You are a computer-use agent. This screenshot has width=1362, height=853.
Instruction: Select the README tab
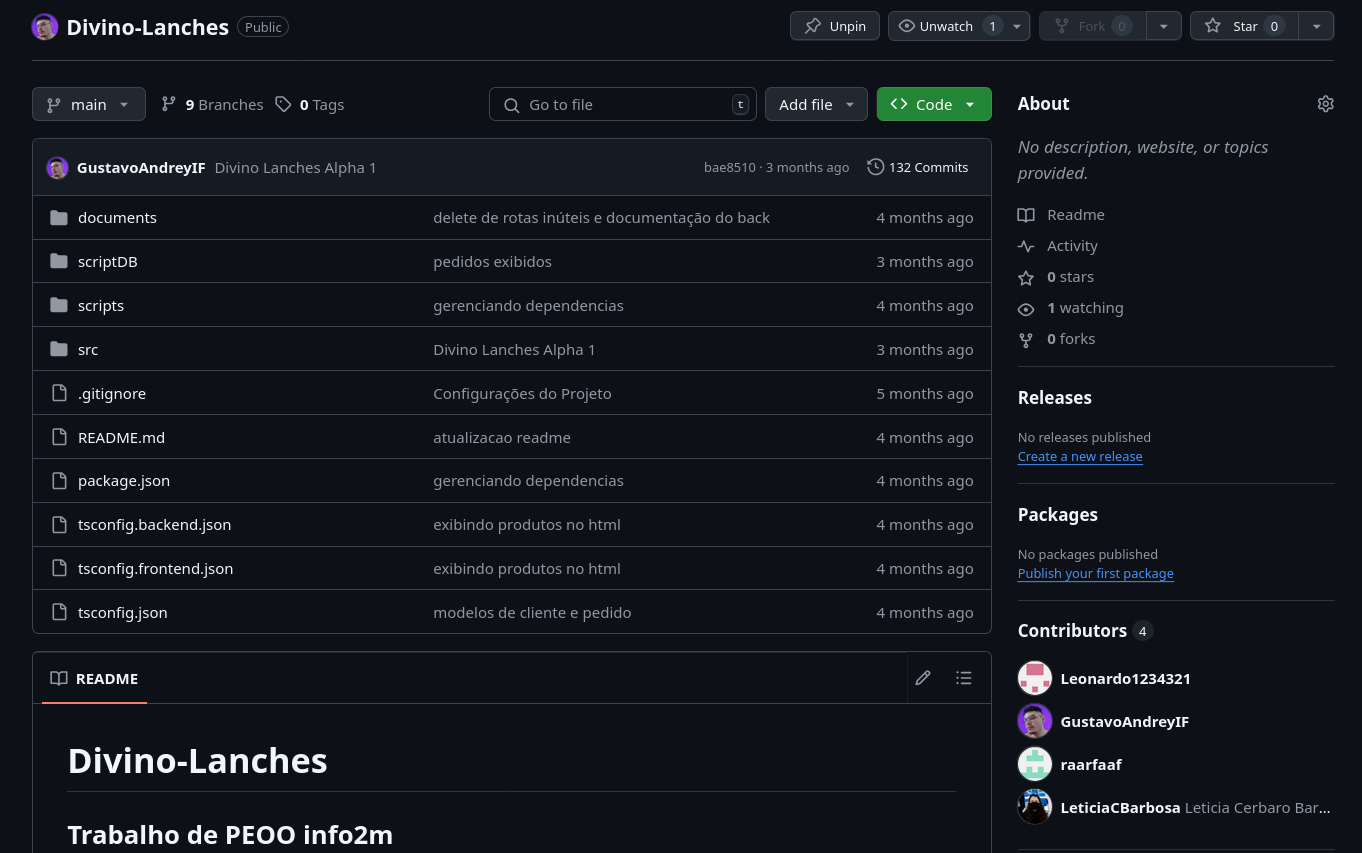[x=94, y=678]
